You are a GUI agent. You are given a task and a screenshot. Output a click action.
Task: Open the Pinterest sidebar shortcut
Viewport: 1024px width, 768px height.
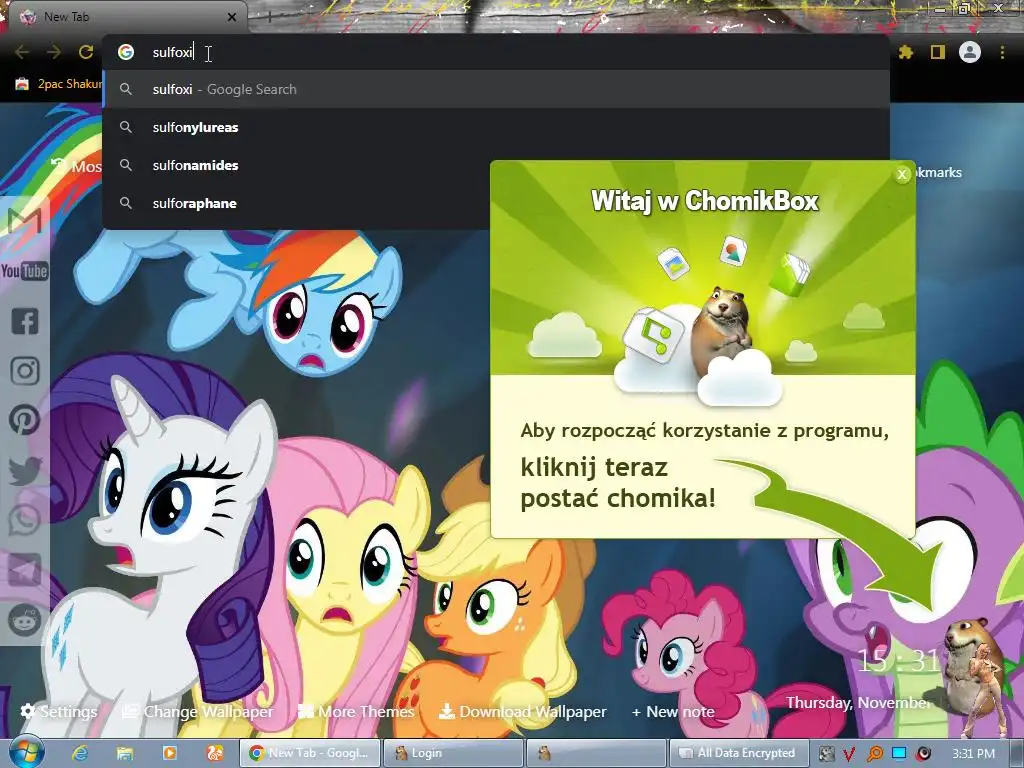pyautogui.click(x=25, y=420)
